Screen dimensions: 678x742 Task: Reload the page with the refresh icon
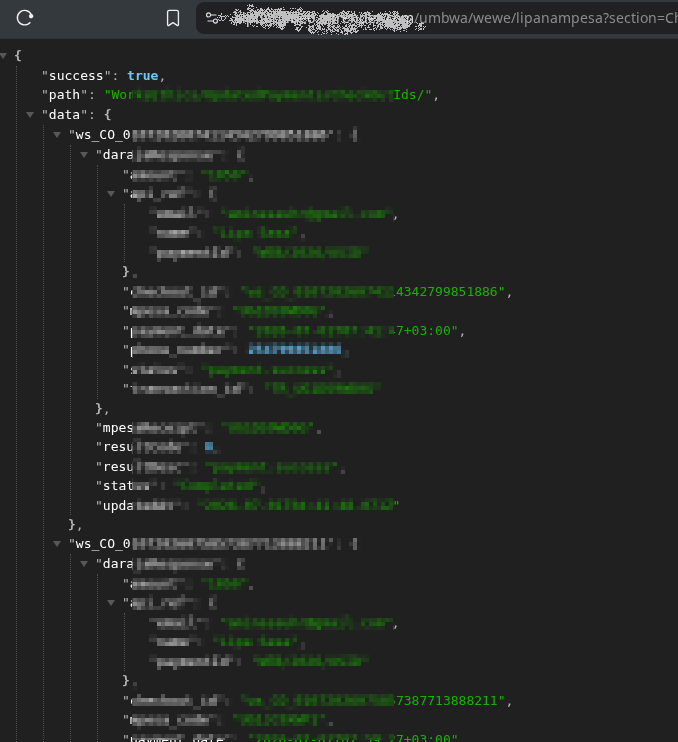[25, 18]
